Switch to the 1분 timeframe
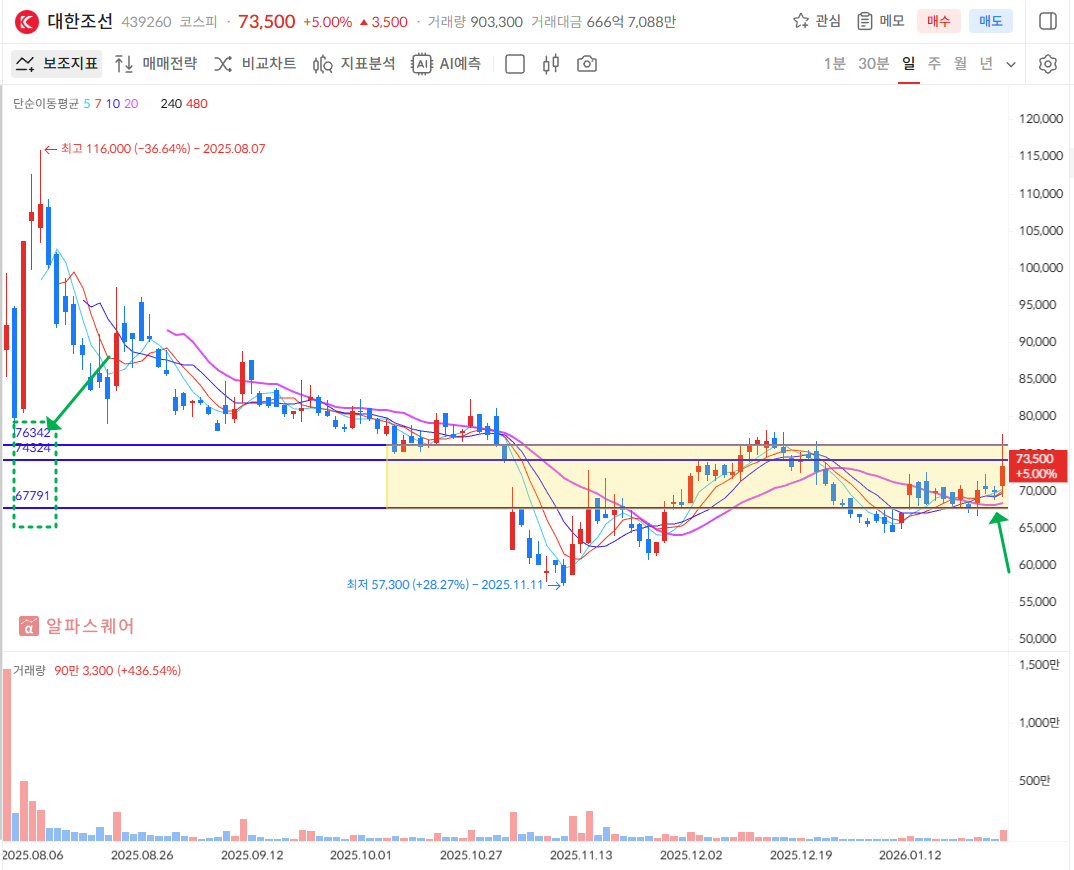This screenshot has width=1074, height=870. 834,64
